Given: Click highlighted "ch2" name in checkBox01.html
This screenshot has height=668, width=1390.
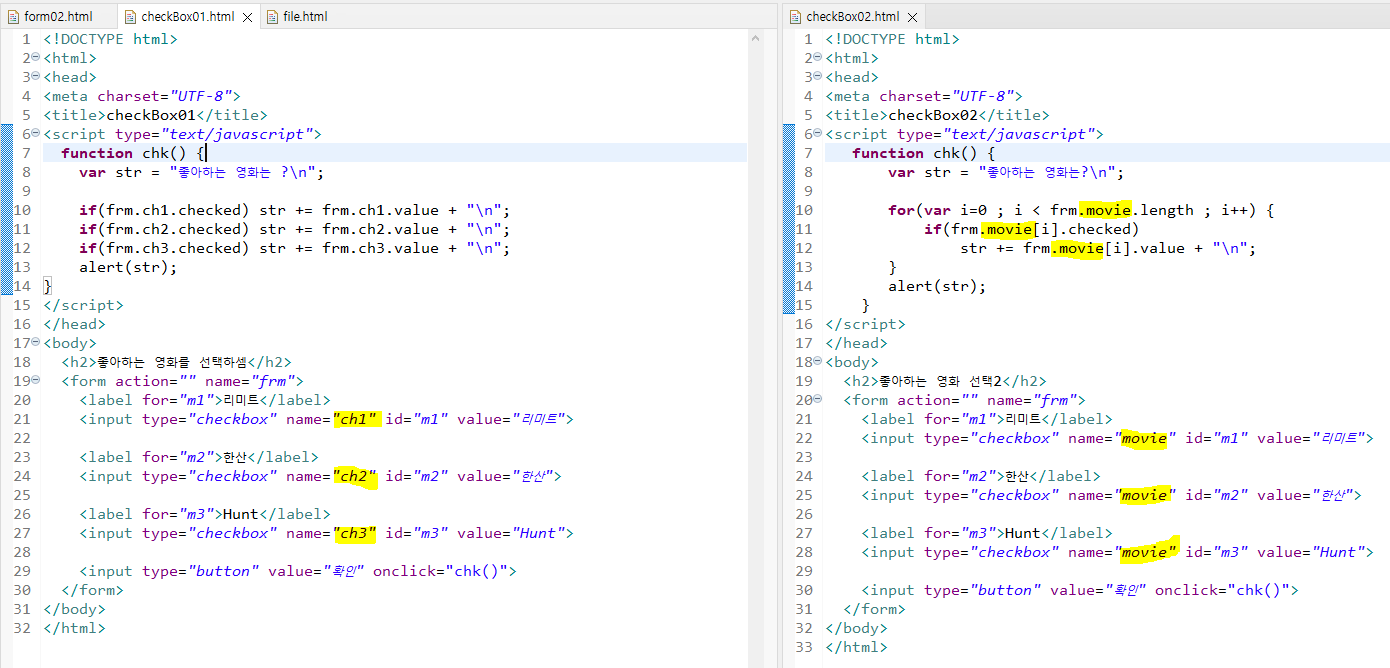Looking at the screenshot, I should pyautogui.click(x=354, y=476).
